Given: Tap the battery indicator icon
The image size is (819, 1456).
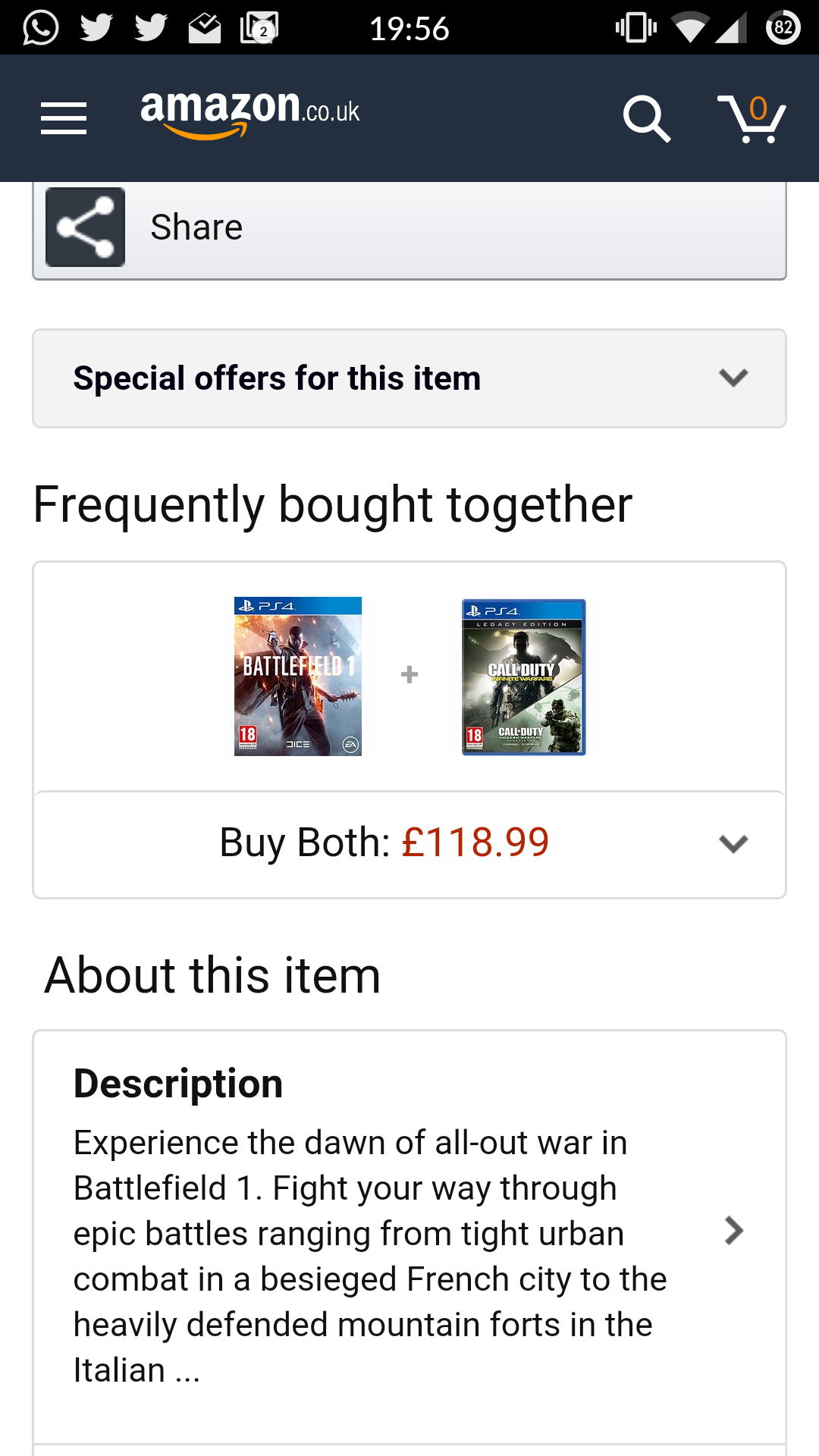Looking at the screenshot, I should pos(783,28).
